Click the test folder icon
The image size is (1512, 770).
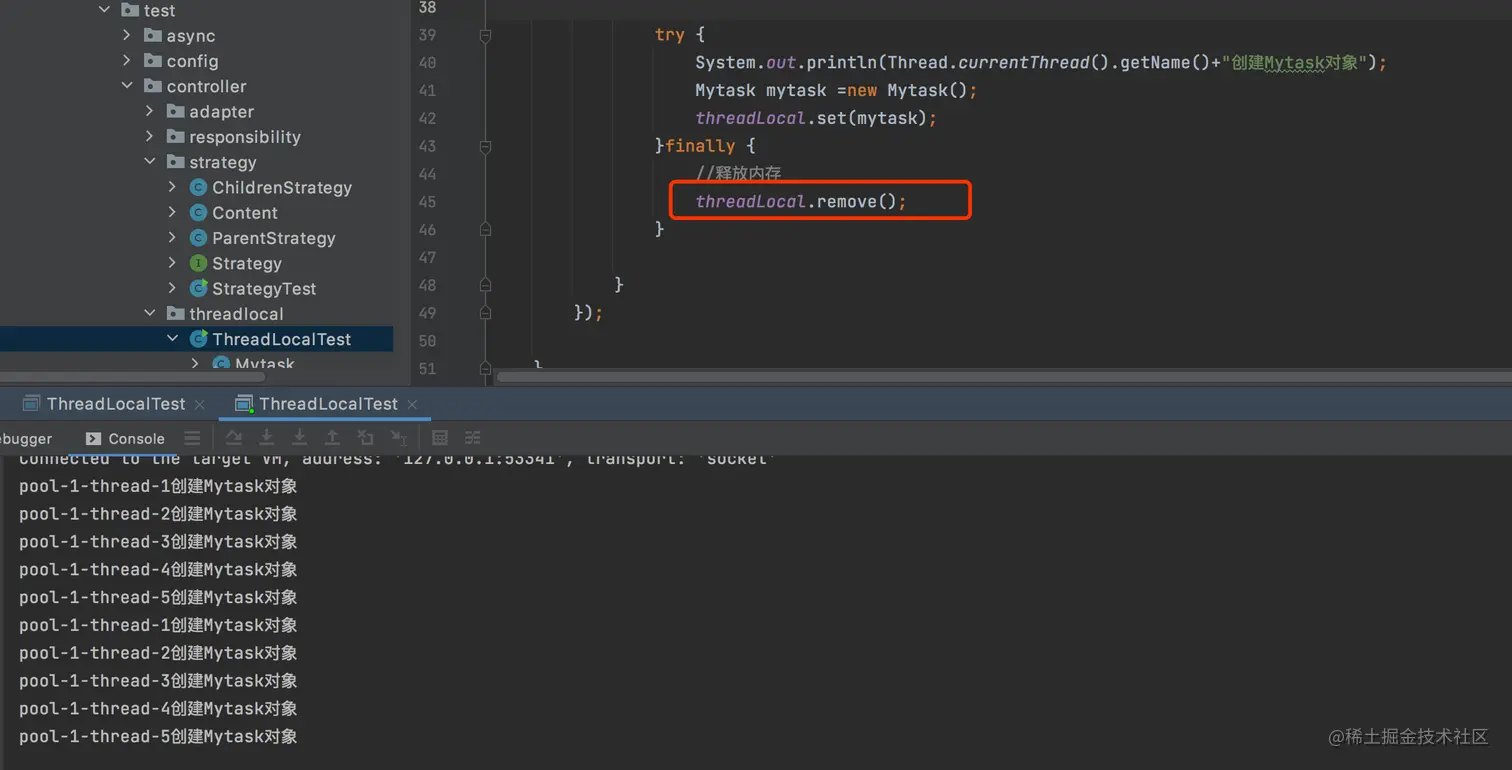(129, 10)
